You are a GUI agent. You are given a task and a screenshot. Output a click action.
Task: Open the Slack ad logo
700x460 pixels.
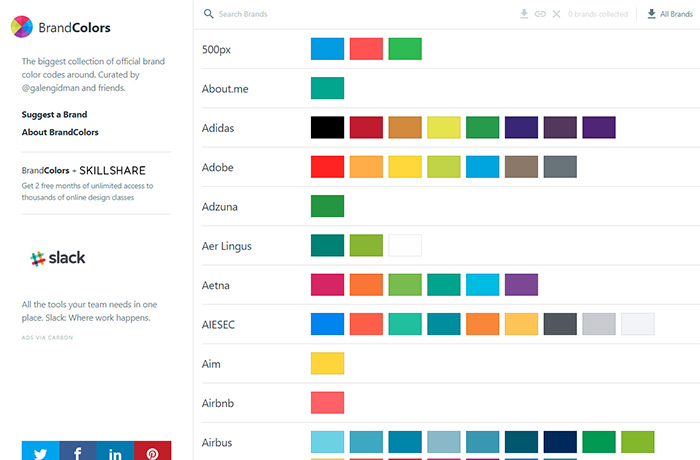pyautogui.click(x=58, y=258)
